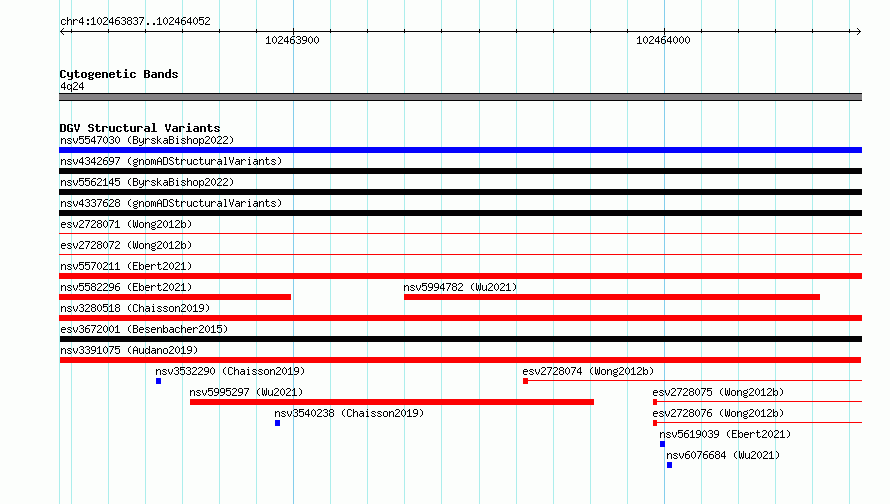Click the red nsv5582296 variant bar
The height and width of the screenshot is (504, 890).
pos(175,297)
